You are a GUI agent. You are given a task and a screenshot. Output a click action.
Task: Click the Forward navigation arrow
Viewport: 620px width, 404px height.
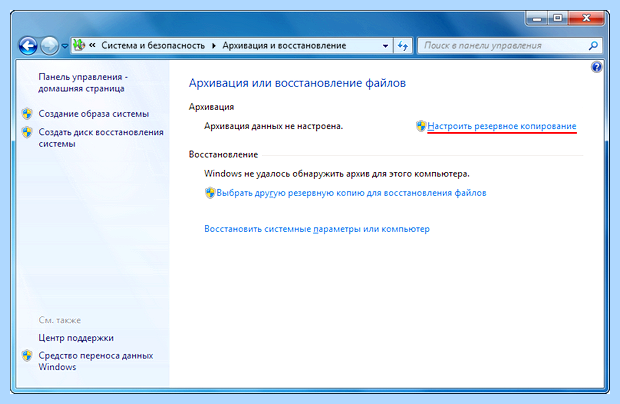(x=49, y=46)
